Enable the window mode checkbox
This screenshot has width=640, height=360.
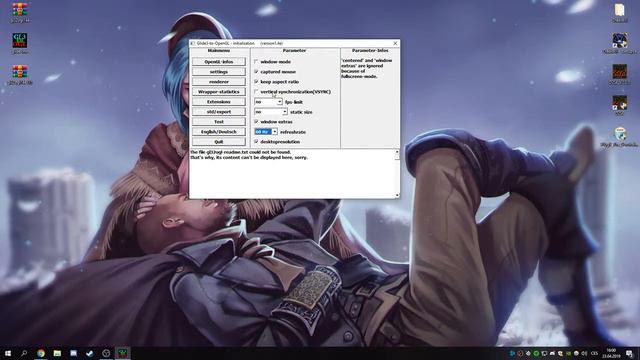(256, 62)
